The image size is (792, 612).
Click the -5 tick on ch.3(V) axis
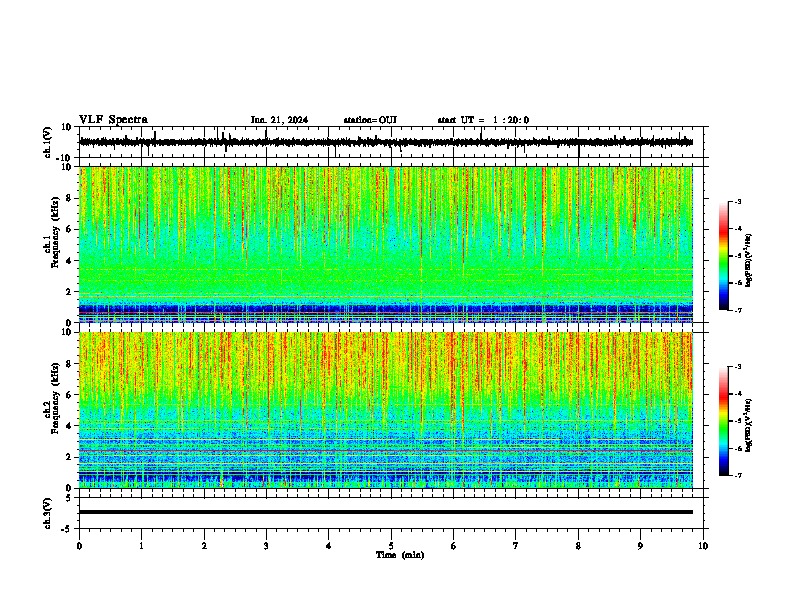pos(67,529)
